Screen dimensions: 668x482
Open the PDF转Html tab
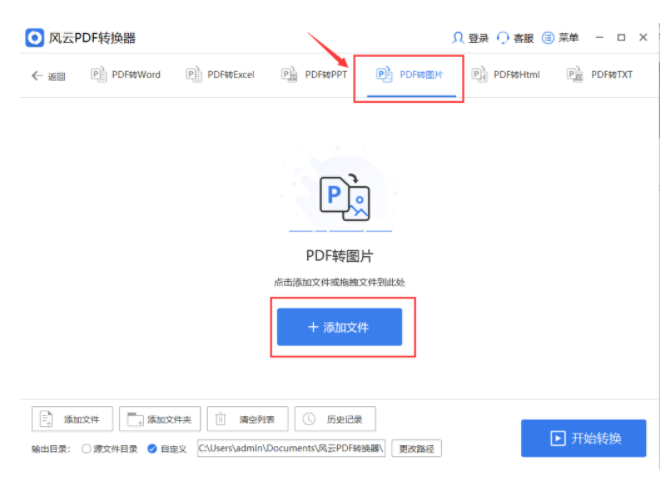[505, 74]
